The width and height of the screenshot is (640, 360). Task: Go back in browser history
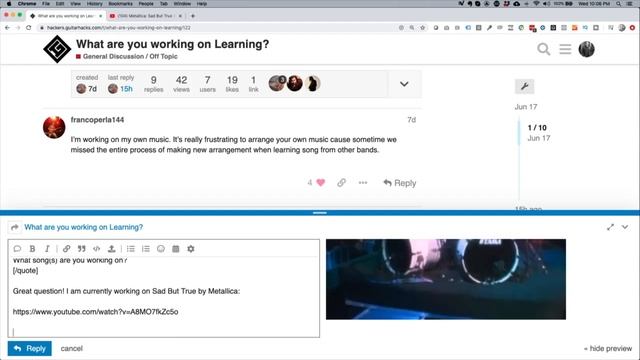click(7, 28)
